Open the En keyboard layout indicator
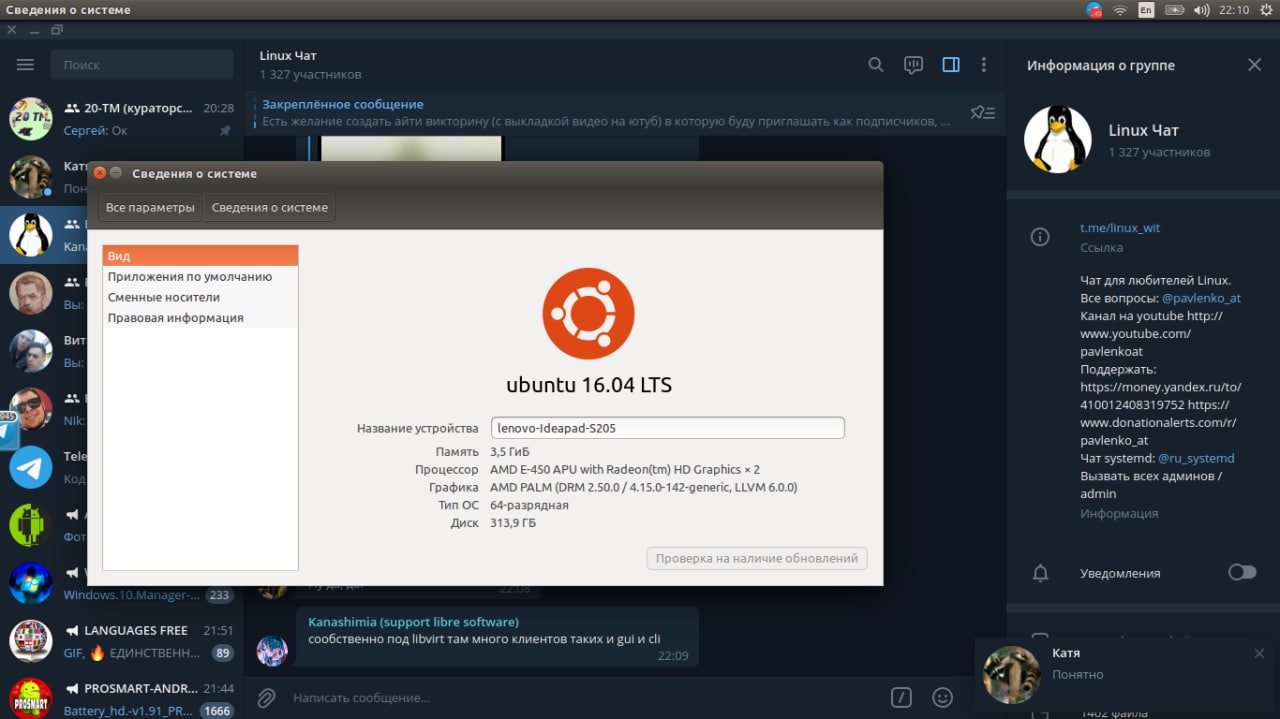This screenshot has width=1280, height=719. click(x=1146, y=10)
